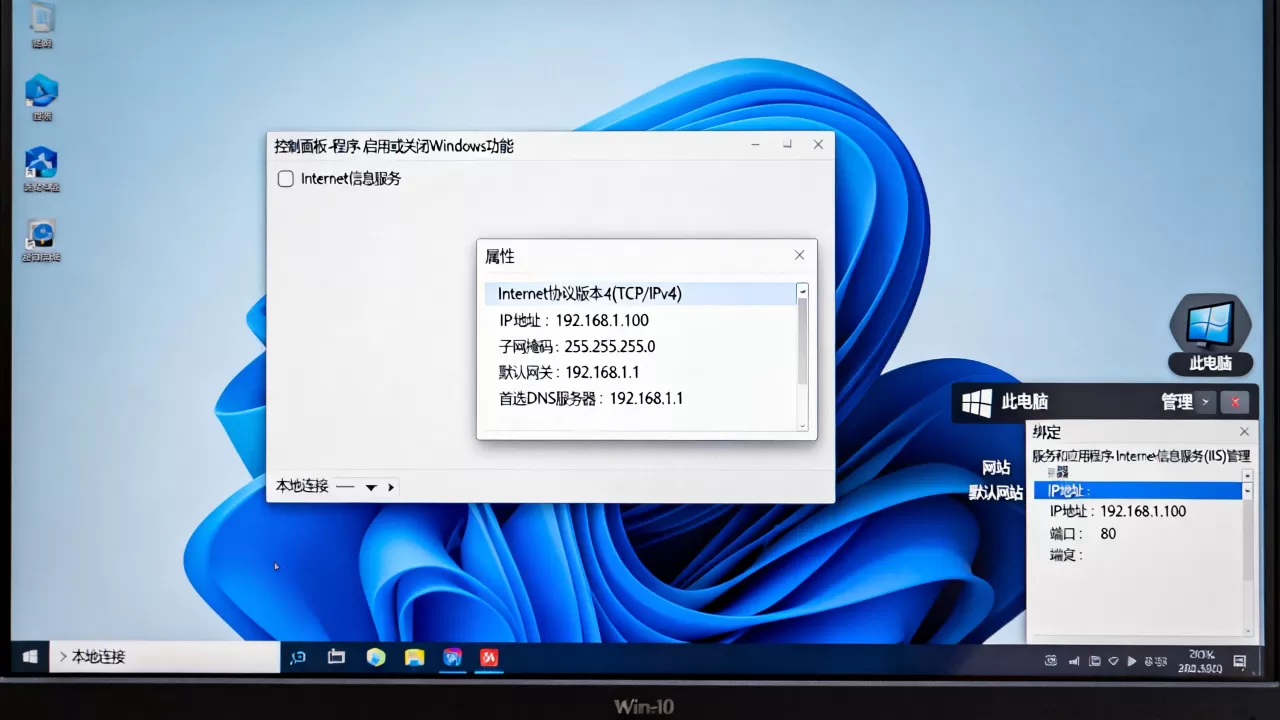Screen dimensions: 1280x720
Task: Launch the yellow-blue shield app on taskbar
Action: pyautogui.click(x=375, y=657)
